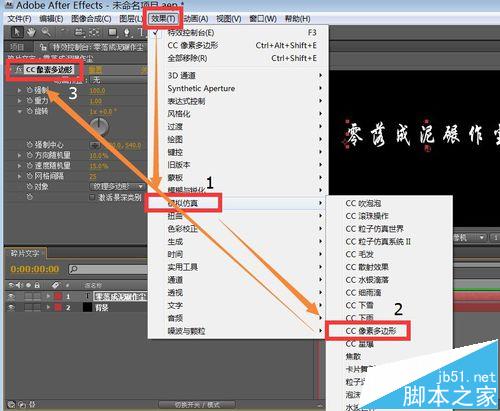Viewport: 500px width, 411px height.
Task: Expand the 网格间隔 property triangle
Action: pos(20,176)
